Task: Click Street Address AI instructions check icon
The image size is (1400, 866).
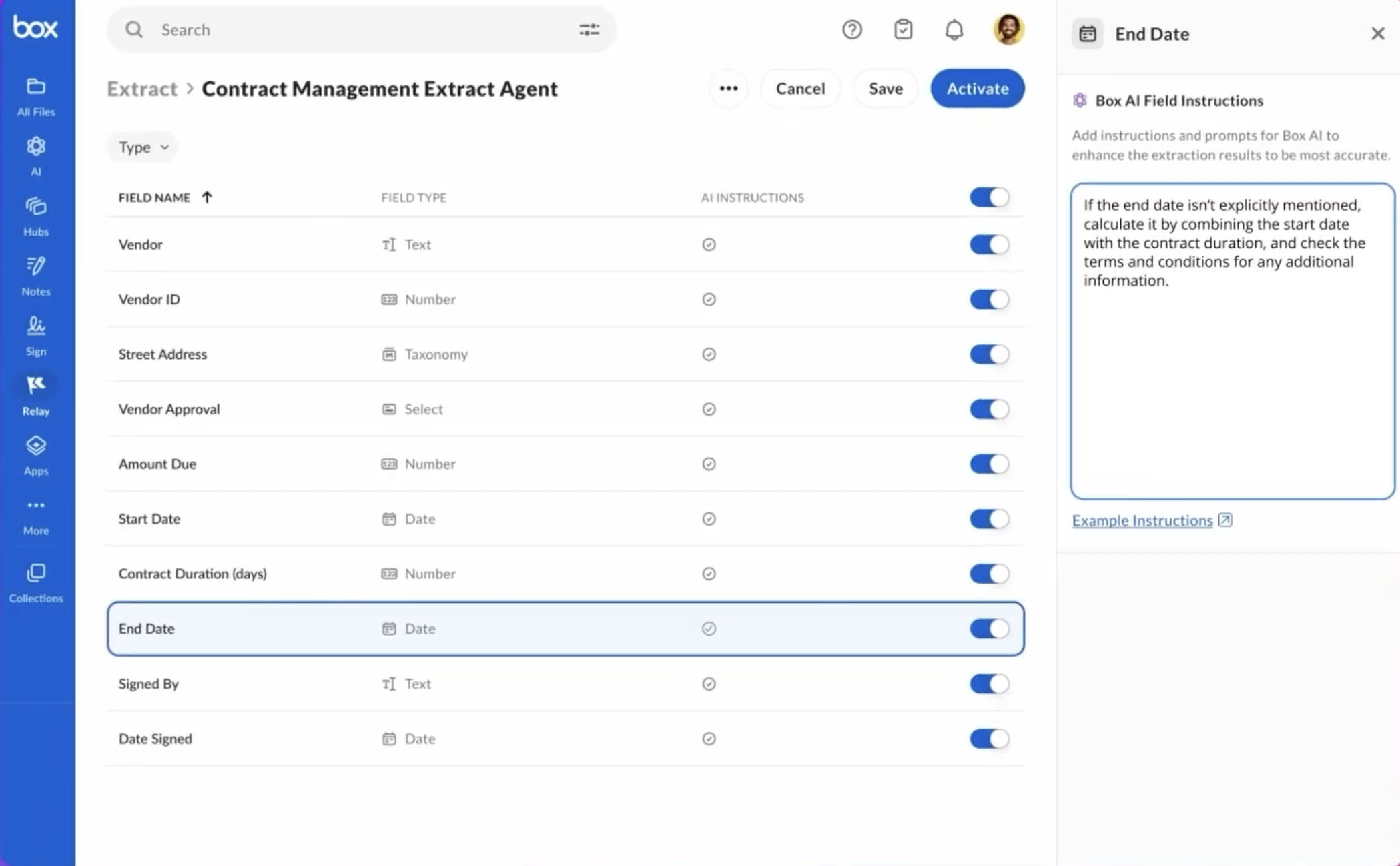Action: pos(709,354)
